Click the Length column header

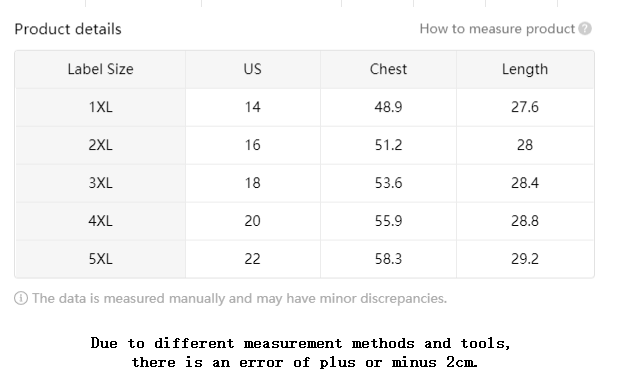coord(525,69)
